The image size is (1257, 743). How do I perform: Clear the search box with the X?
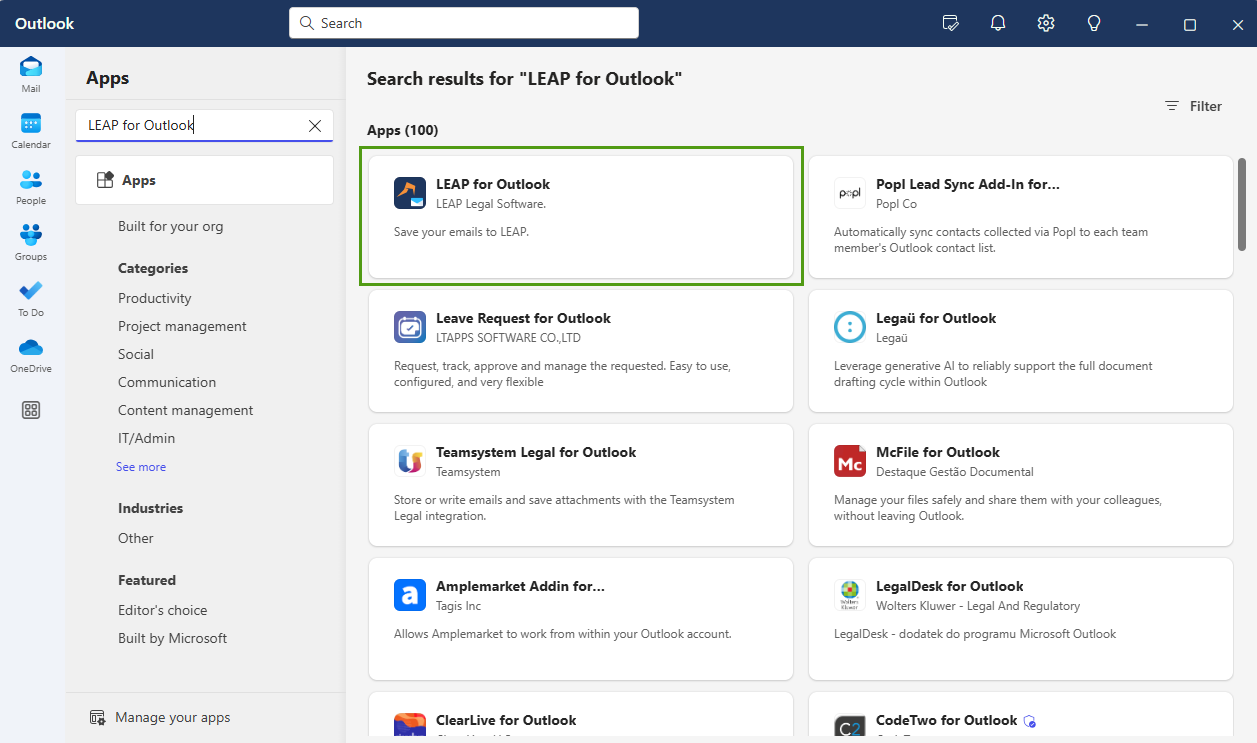pyautogui.click(x=315, y=125)
